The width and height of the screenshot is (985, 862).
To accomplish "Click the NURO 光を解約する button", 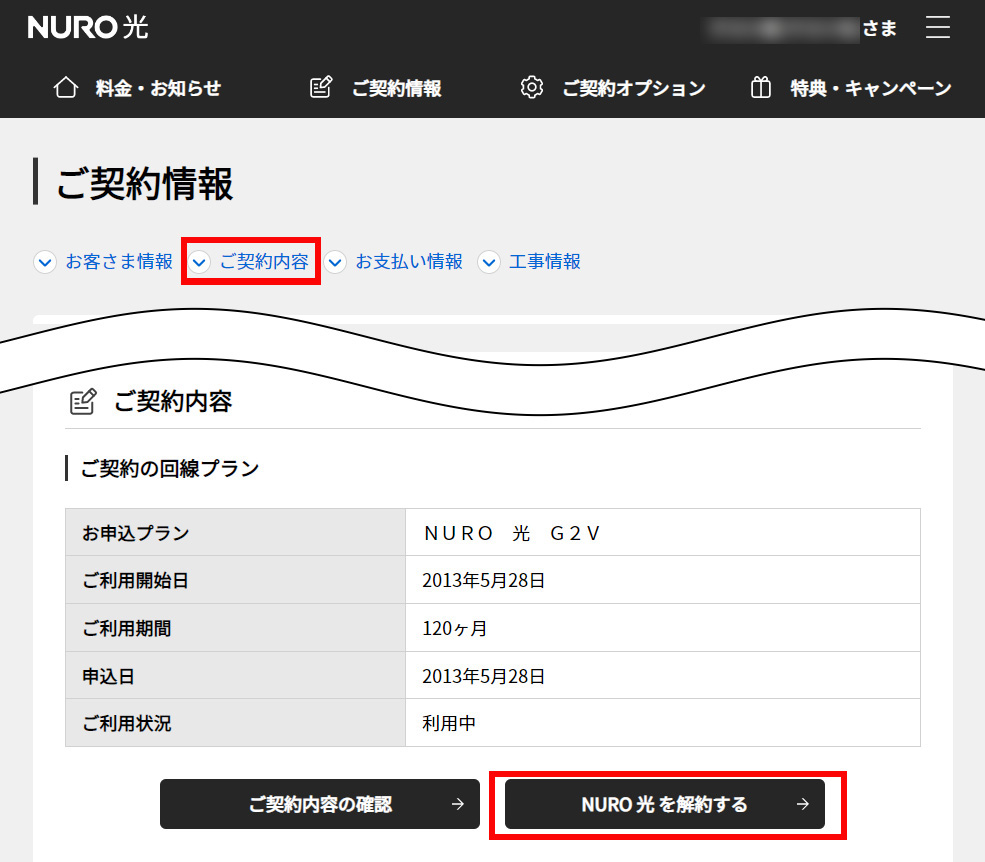I will pos(665,804).
